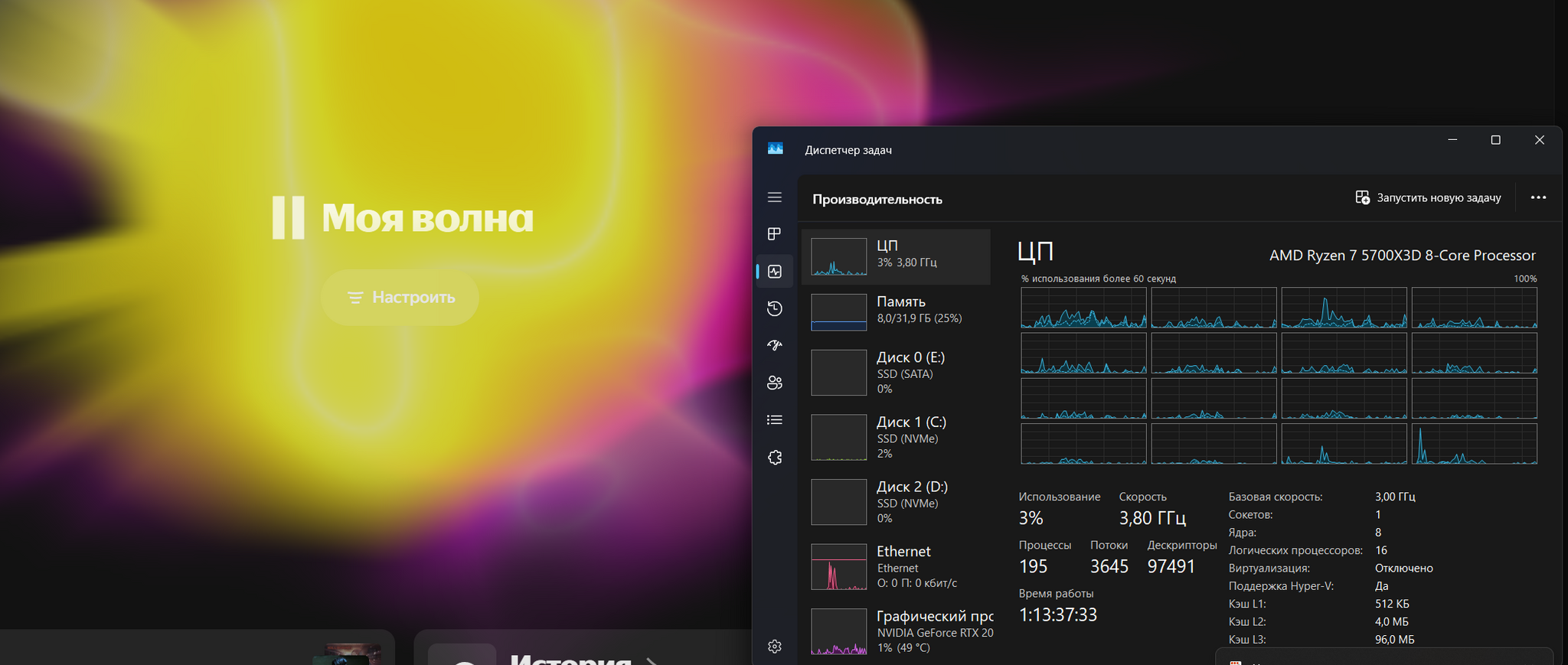Select the Performance page icon

774,272
